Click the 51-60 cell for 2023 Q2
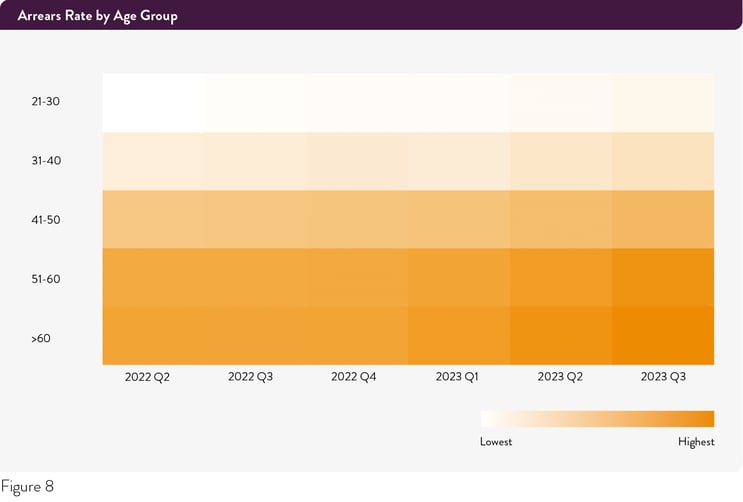The image size is (743, 502). pyautogui.click(x=561, y=277)
